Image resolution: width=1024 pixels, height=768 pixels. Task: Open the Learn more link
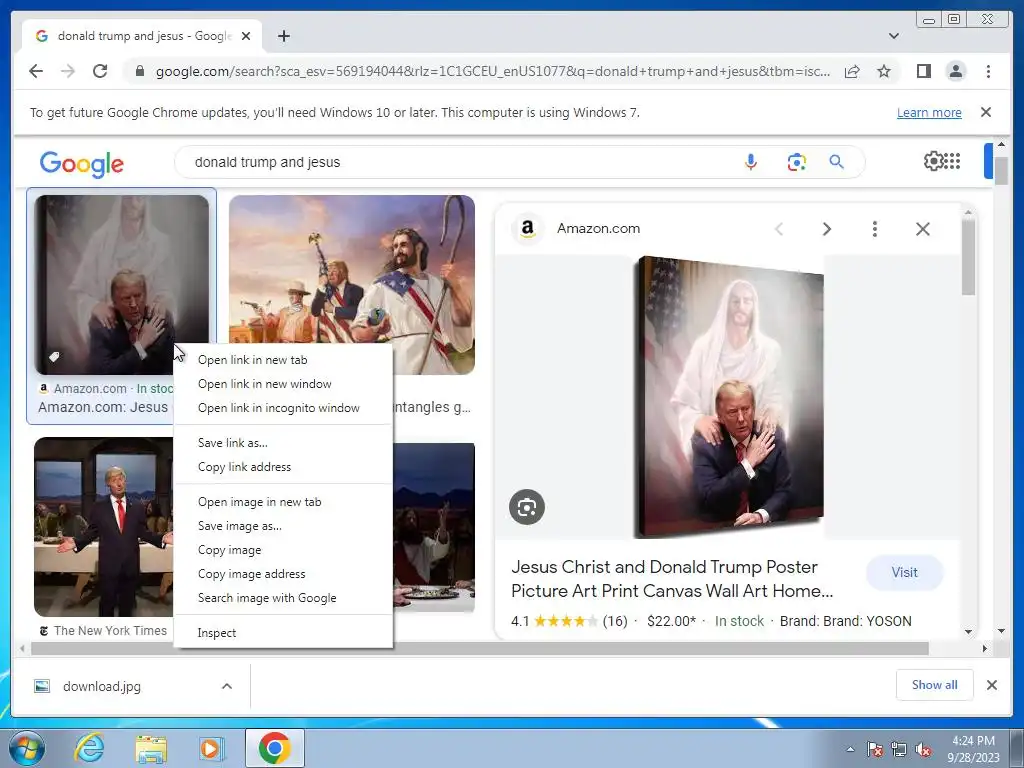(x=929, y=112)
